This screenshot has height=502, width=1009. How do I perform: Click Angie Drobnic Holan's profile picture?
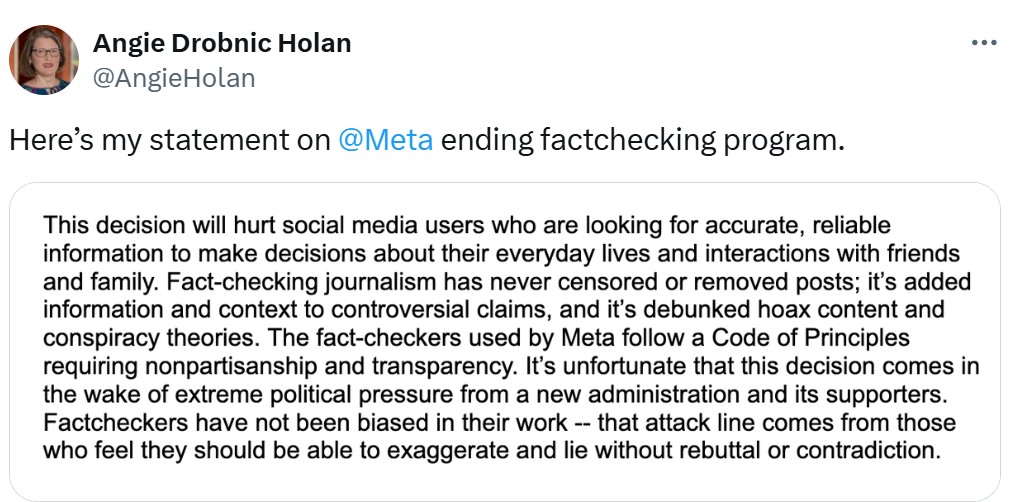43,60
